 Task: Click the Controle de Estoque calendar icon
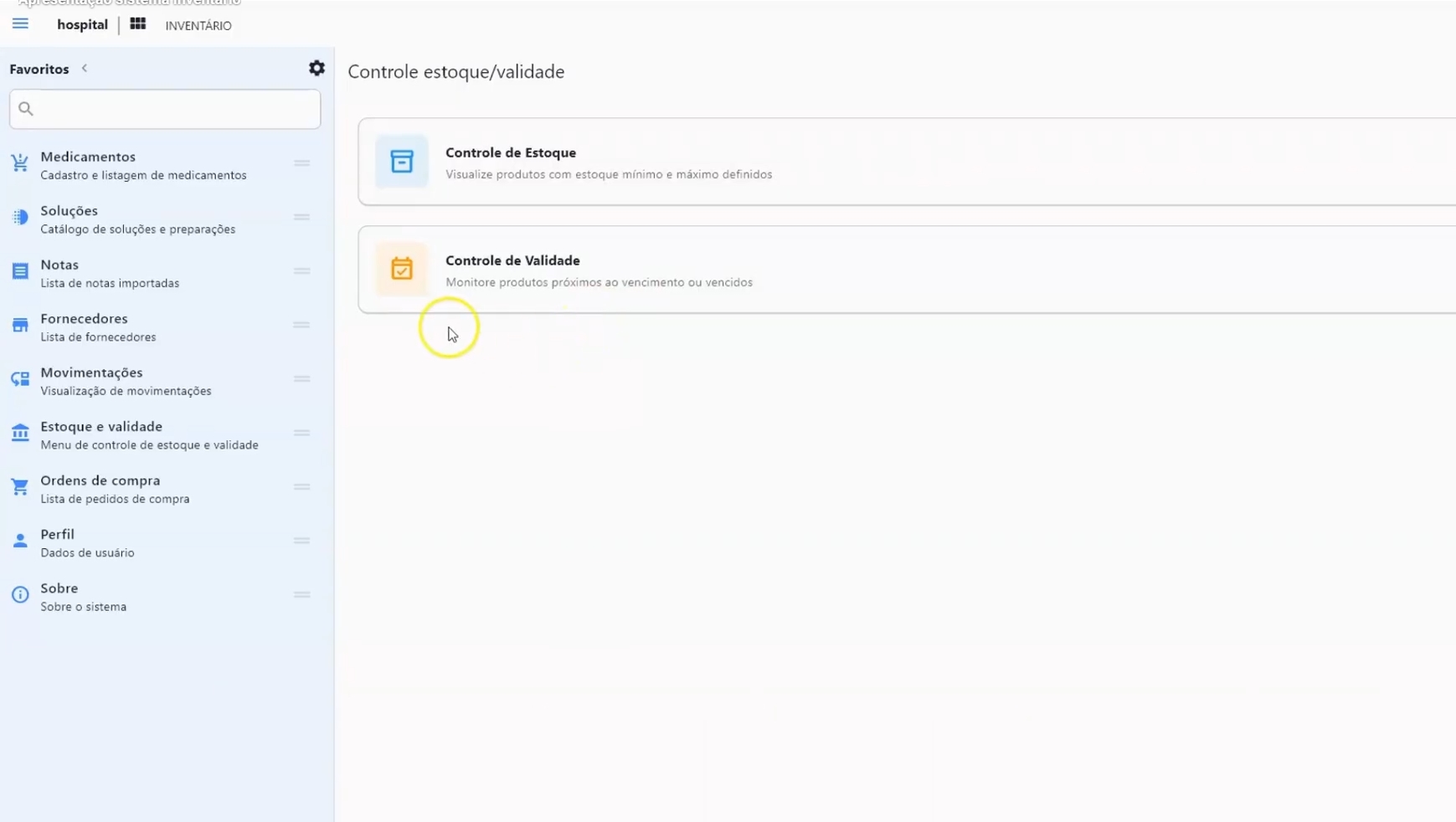[402, 162]
